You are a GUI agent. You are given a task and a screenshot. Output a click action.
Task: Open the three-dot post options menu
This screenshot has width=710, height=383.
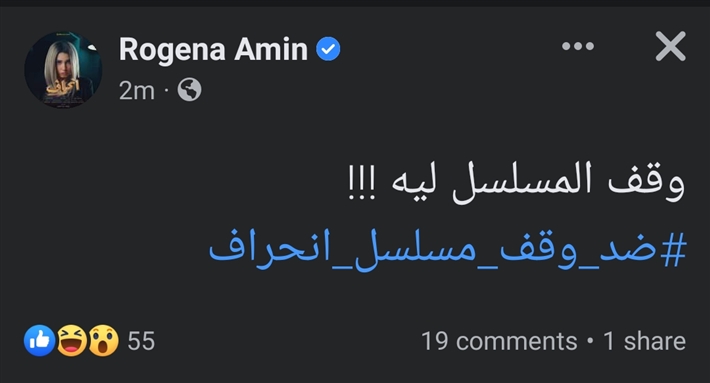coord(577,46)
